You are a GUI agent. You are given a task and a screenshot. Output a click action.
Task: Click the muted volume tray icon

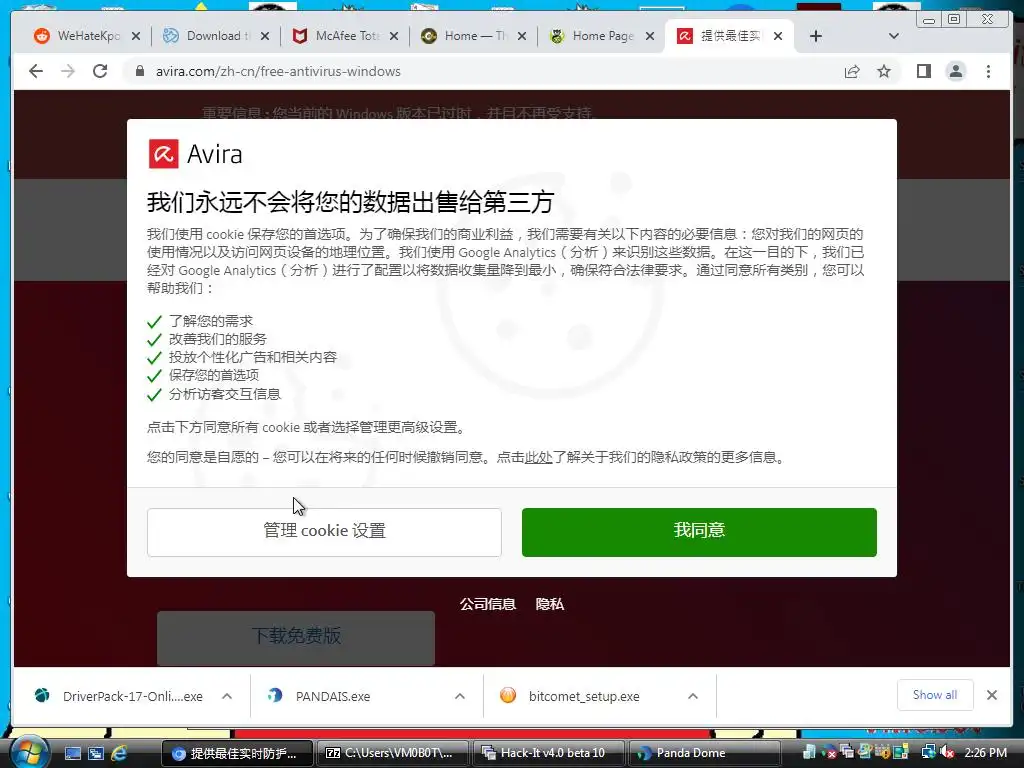click(x=948, y=753)
